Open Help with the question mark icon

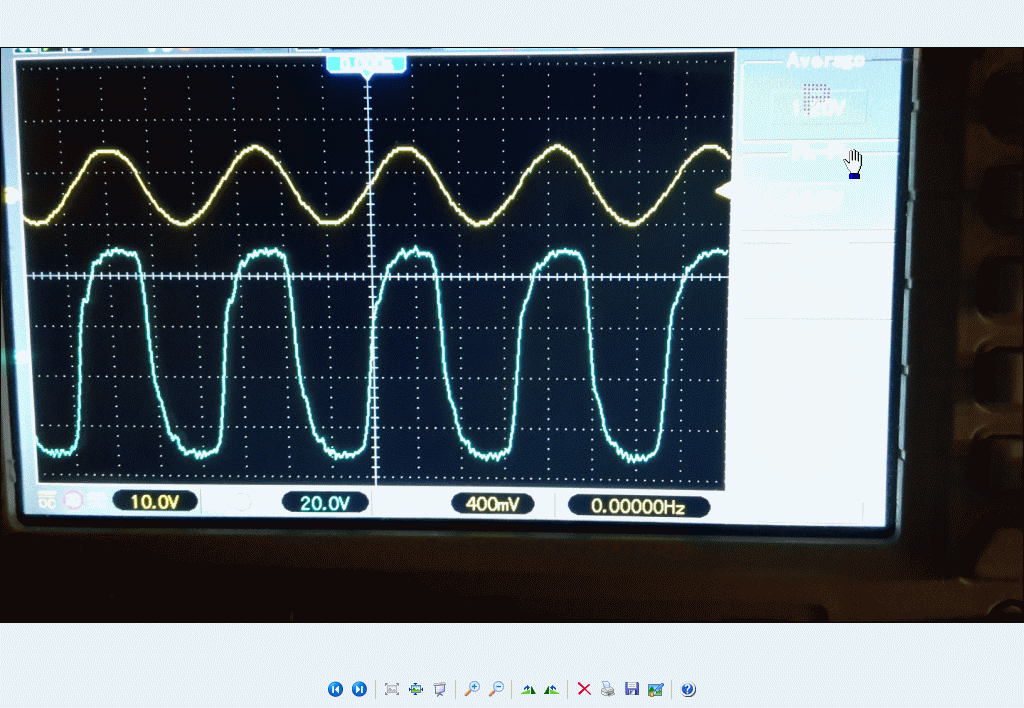(688, 689)
